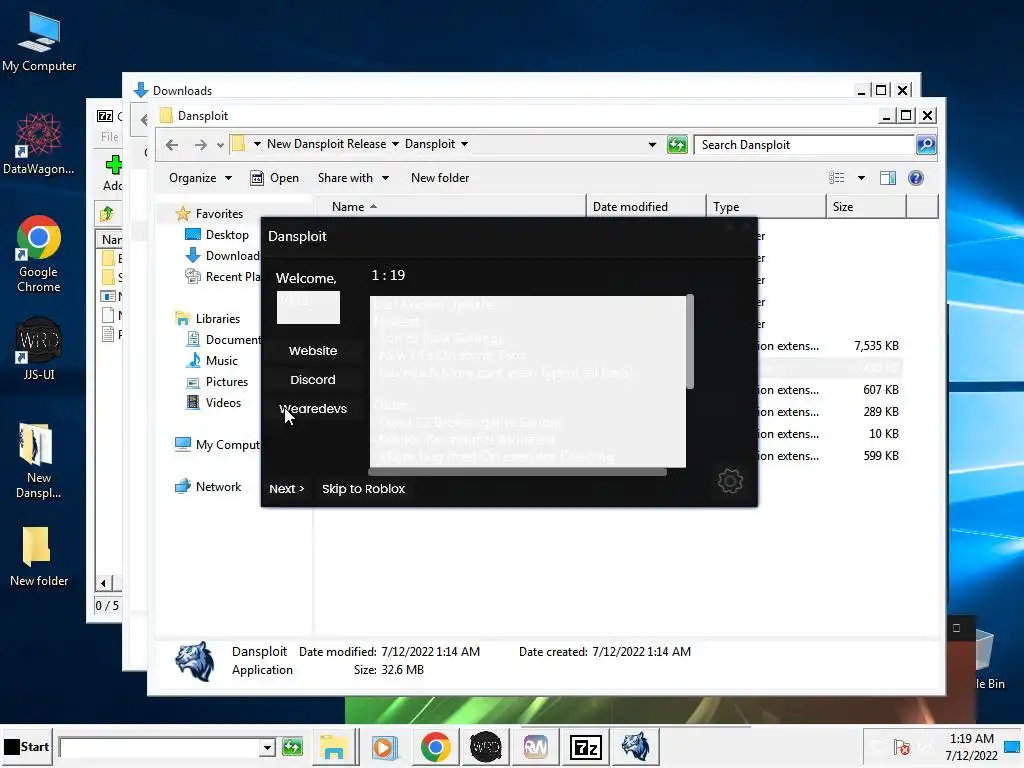1024x768 pixels.
Task: Click the green refresh icon in address bar
Action: click(677, 144)
